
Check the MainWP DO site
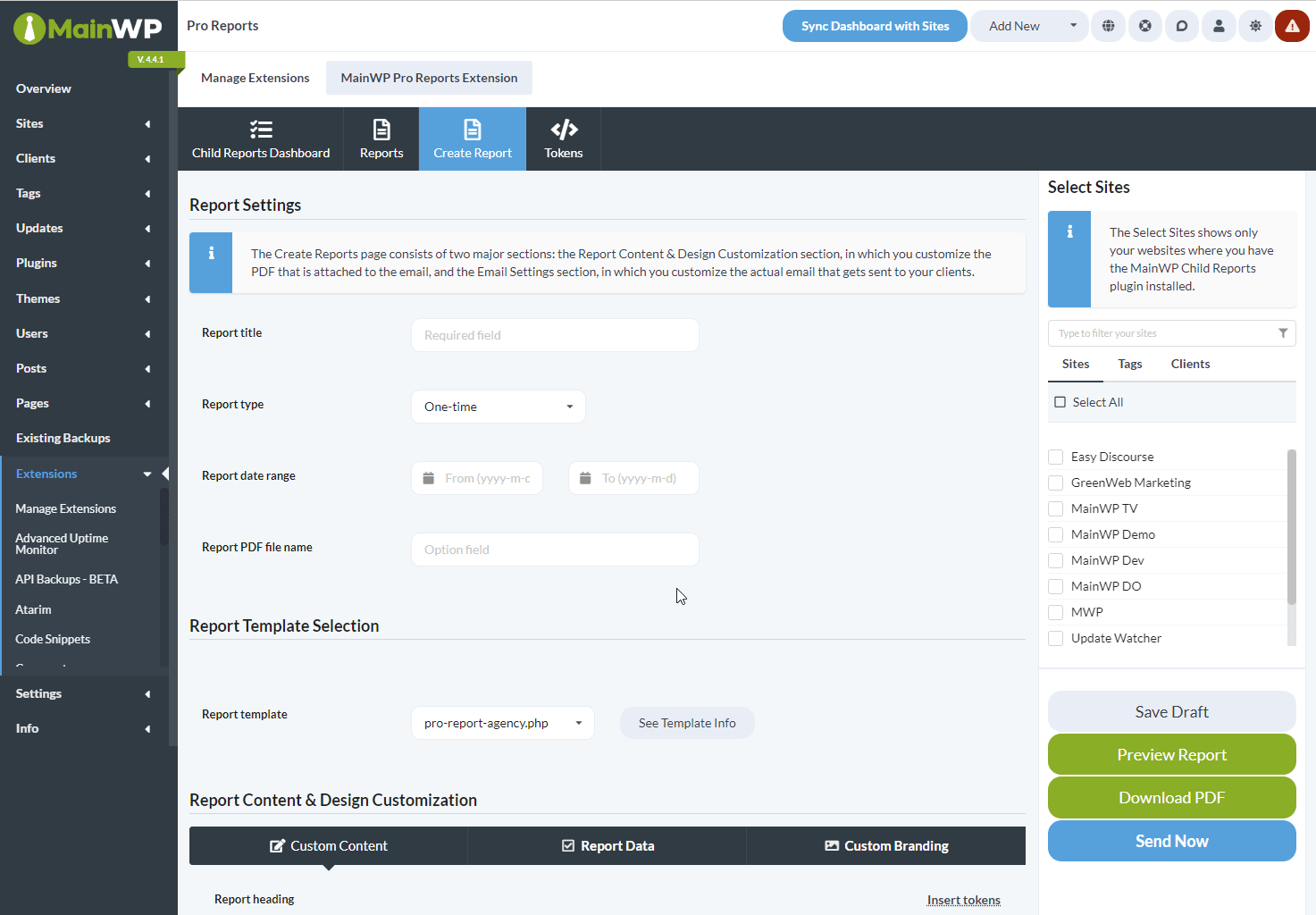(x=1056, y=586)
